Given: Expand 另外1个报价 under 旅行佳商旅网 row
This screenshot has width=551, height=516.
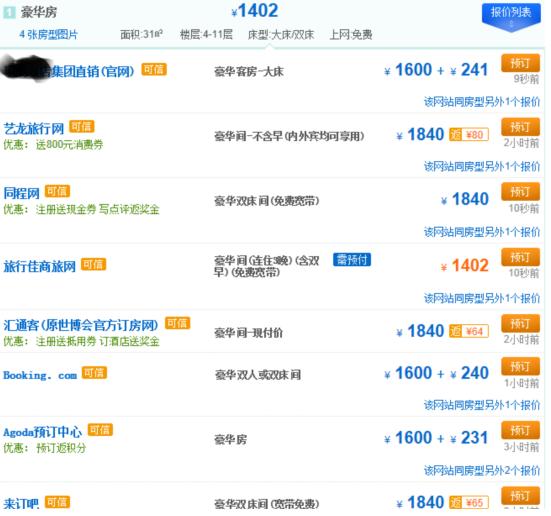Looking at the screenshot, I should click(482, 298).
